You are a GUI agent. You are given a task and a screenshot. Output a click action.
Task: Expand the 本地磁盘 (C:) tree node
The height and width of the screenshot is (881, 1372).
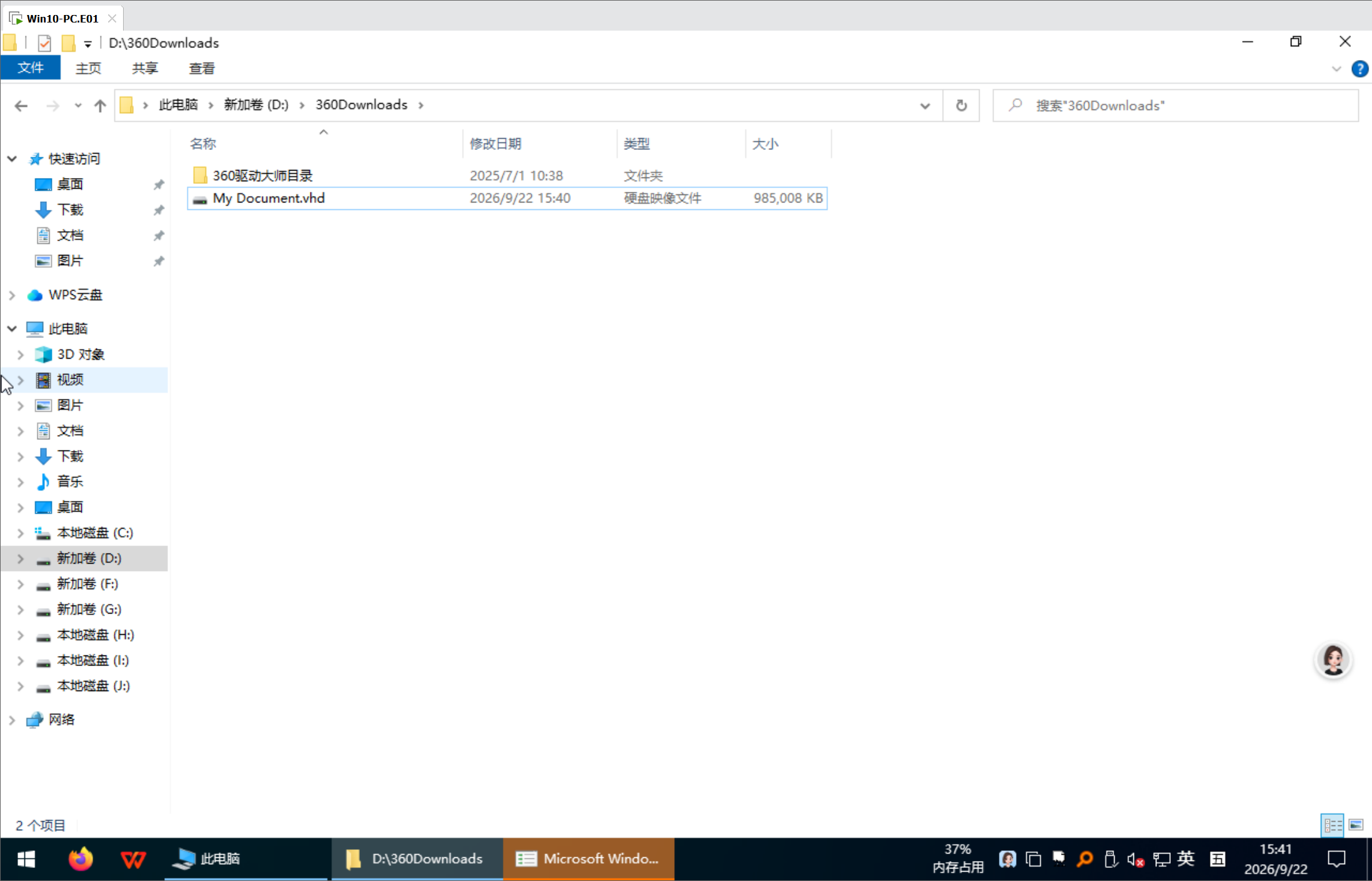pyautogui.click(x=21, y=533)
